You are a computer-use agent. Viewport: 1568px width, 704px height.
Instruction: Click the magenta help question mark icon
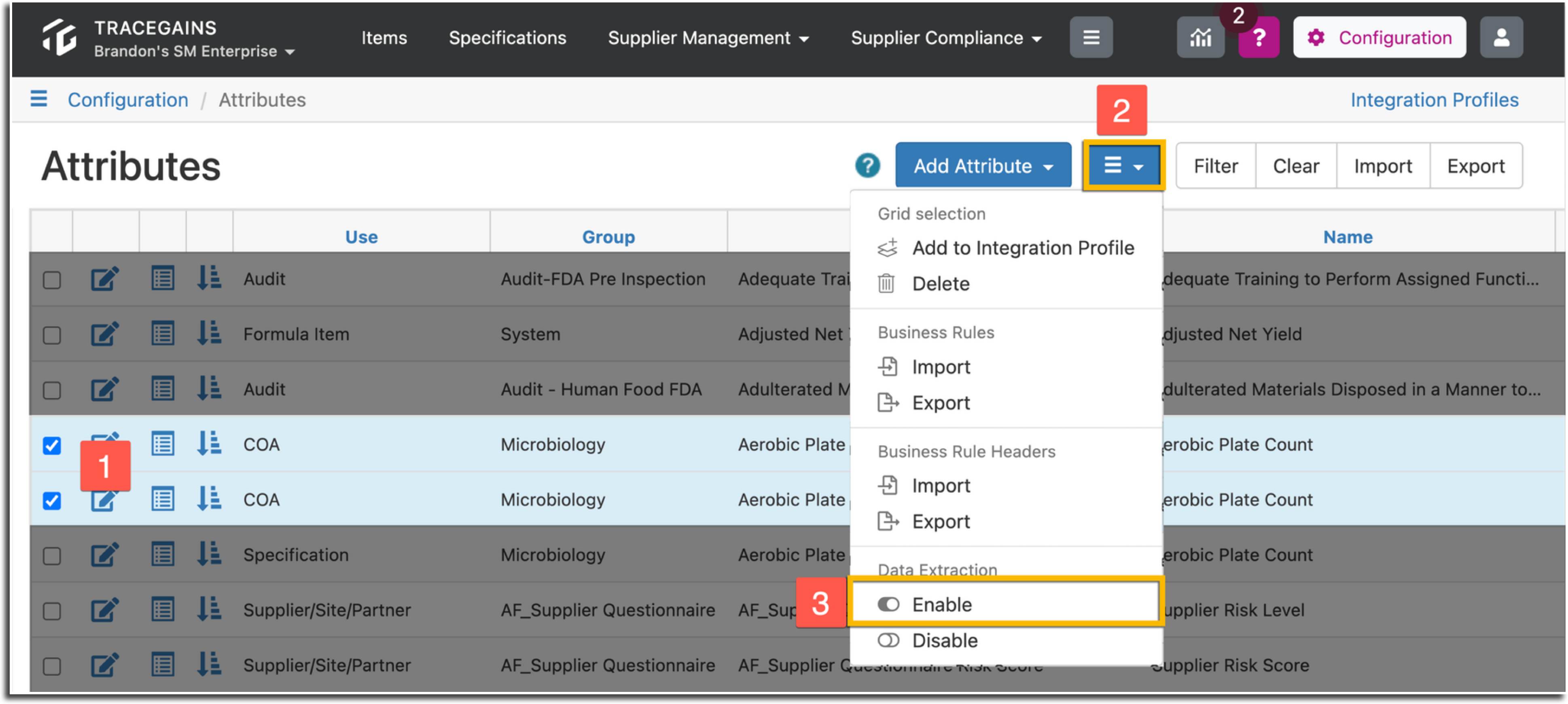(x=1258, y=38)
